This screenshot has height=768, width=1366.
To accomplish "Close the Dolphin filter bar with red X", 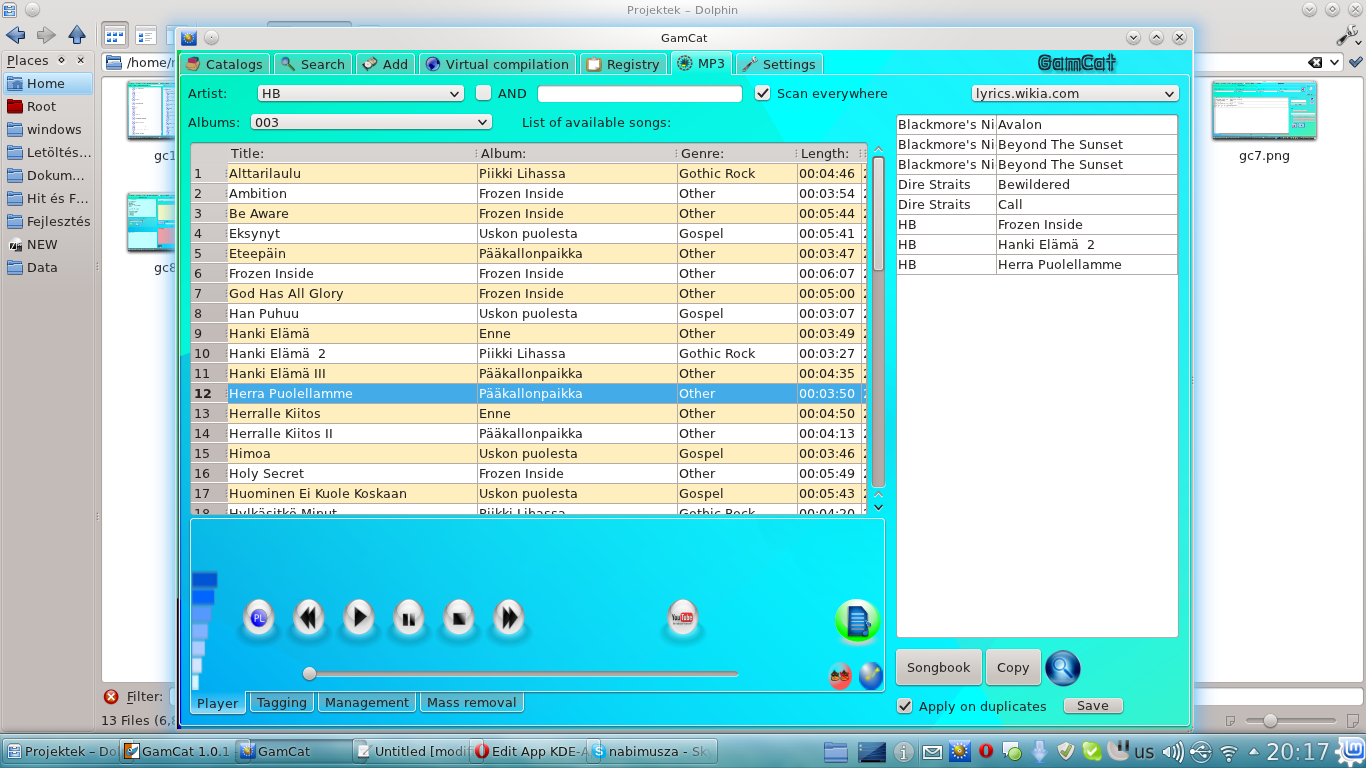I will pos(112,697).
